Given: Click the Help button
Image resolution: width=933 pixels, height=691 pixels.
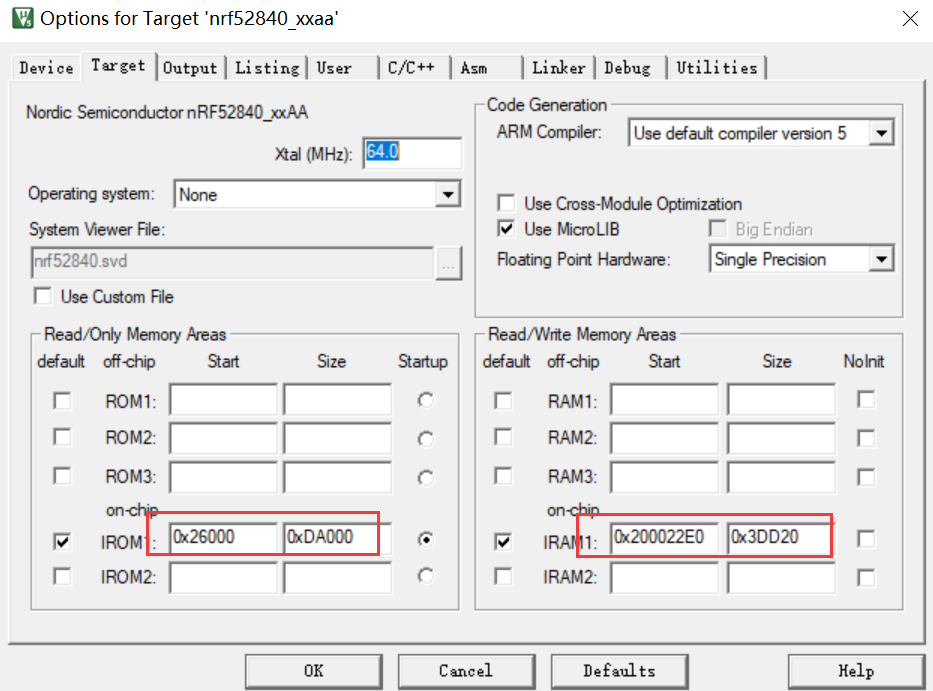Looking at the screenshot, I should pos(856,670).
